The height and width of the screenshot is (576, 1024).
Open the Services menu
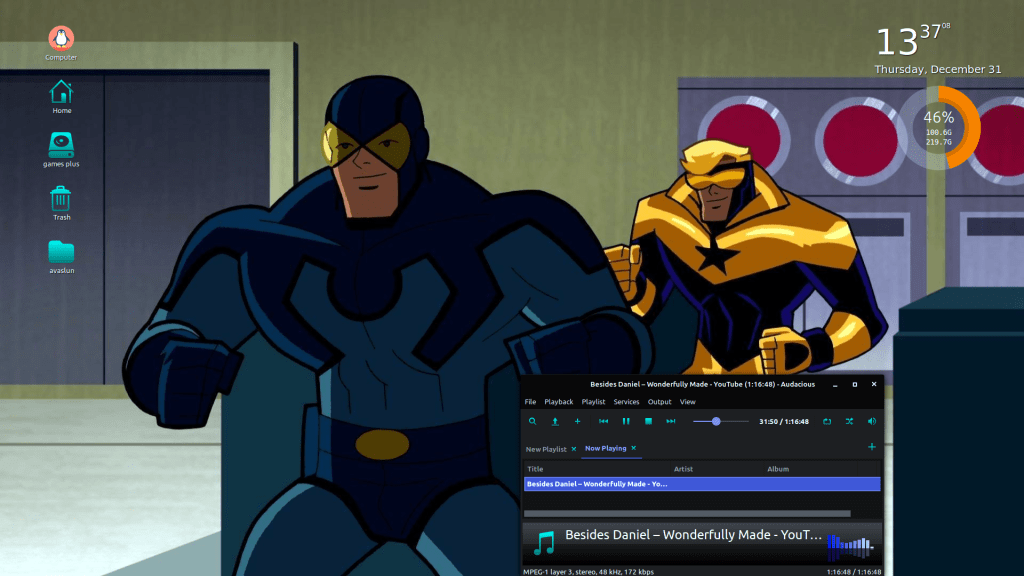tap(626, 402)
